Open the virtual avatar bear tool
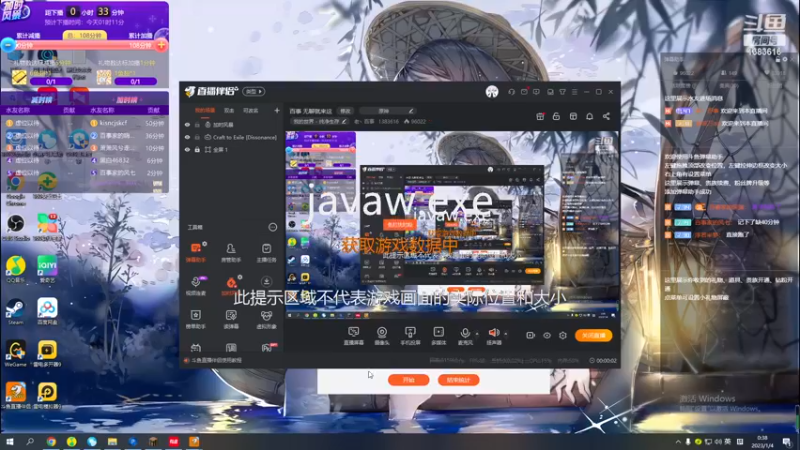 pos(266,319)
